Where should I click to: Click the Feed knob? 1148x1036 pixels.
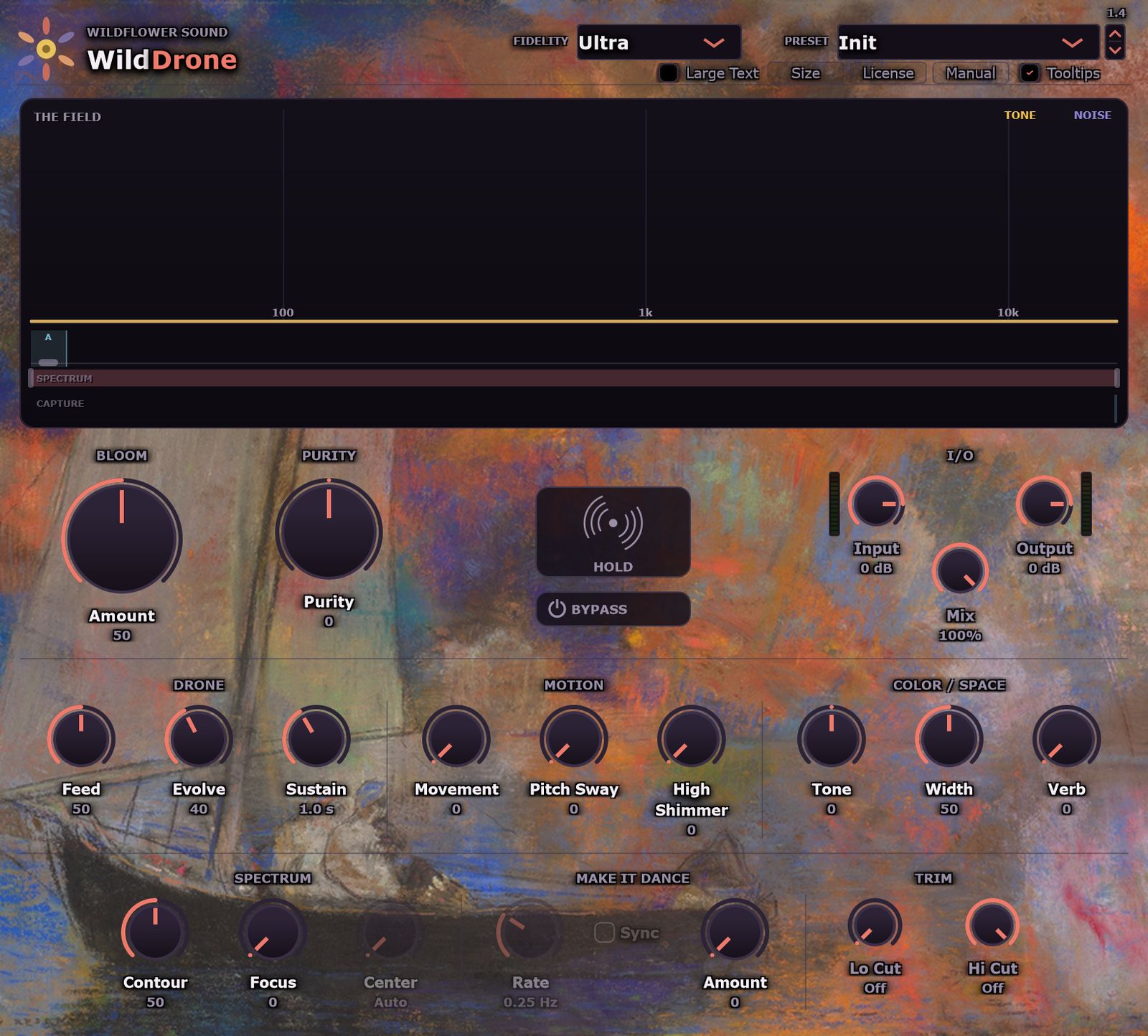(x=81, y=738)
